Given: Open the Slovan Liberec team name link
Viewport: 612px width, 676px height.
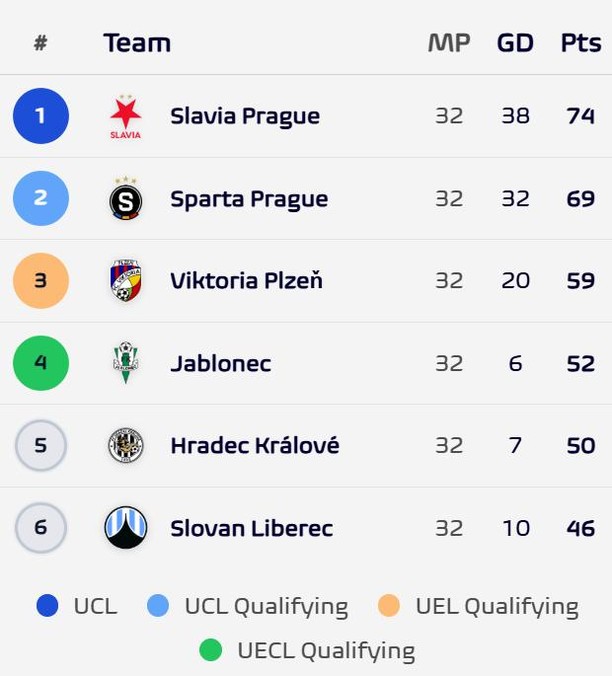Looking at the screenshot, I should (x=251, y=528).
